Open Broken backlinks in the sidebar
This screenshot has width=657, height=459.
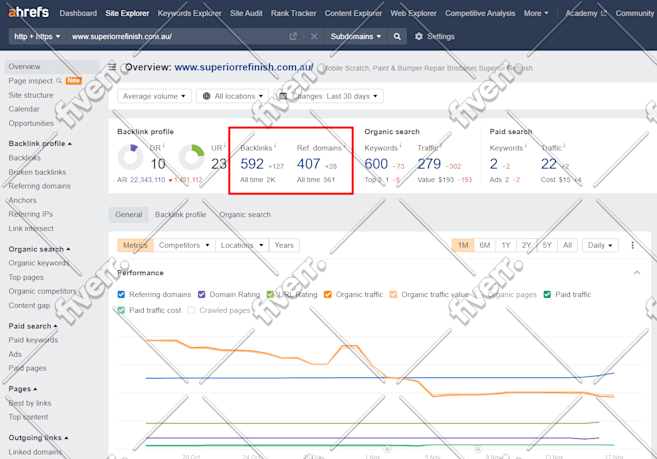coord(37,172)
